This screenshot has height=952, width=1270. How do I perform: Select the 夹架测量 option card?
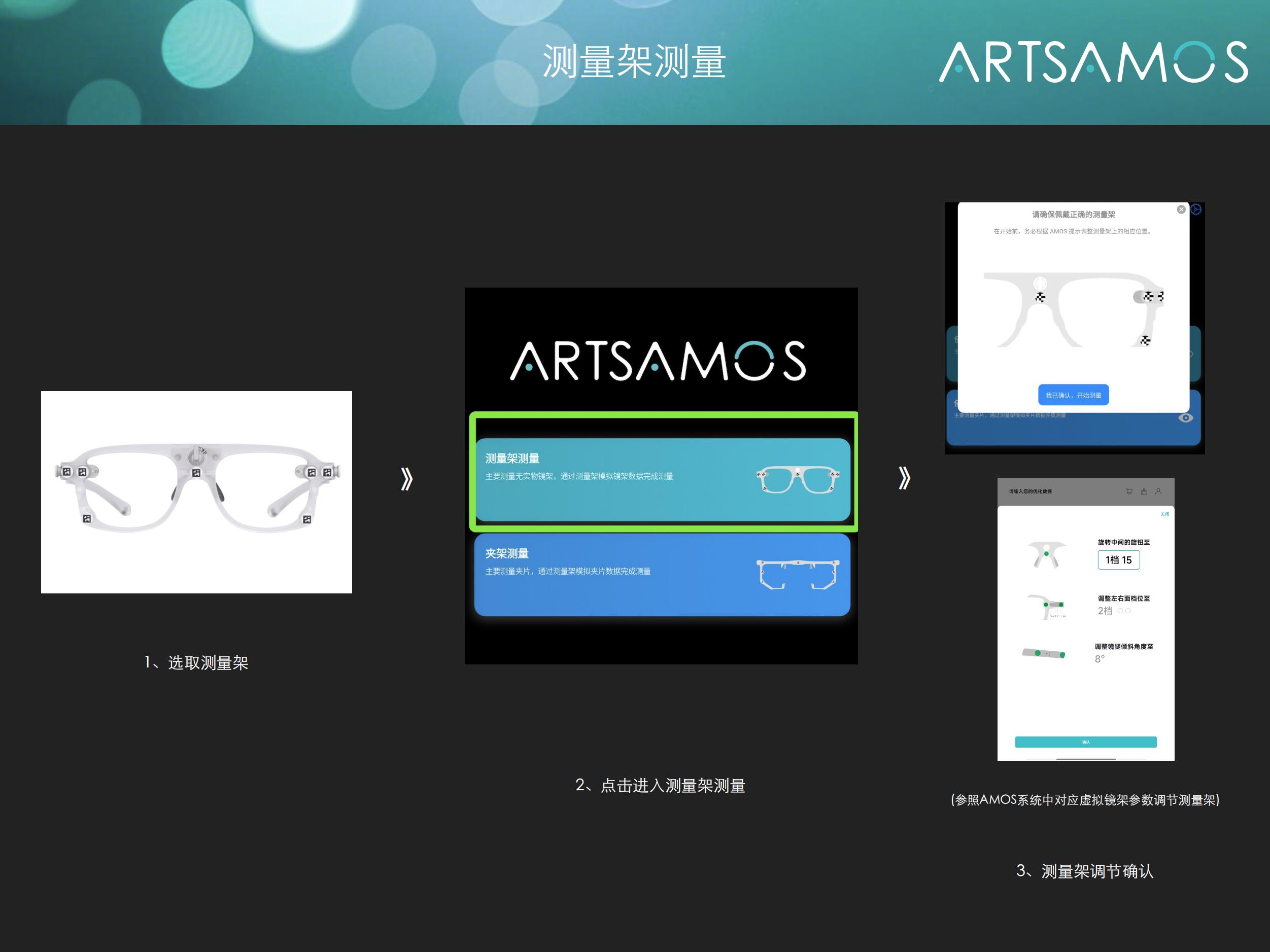point(662,575)
